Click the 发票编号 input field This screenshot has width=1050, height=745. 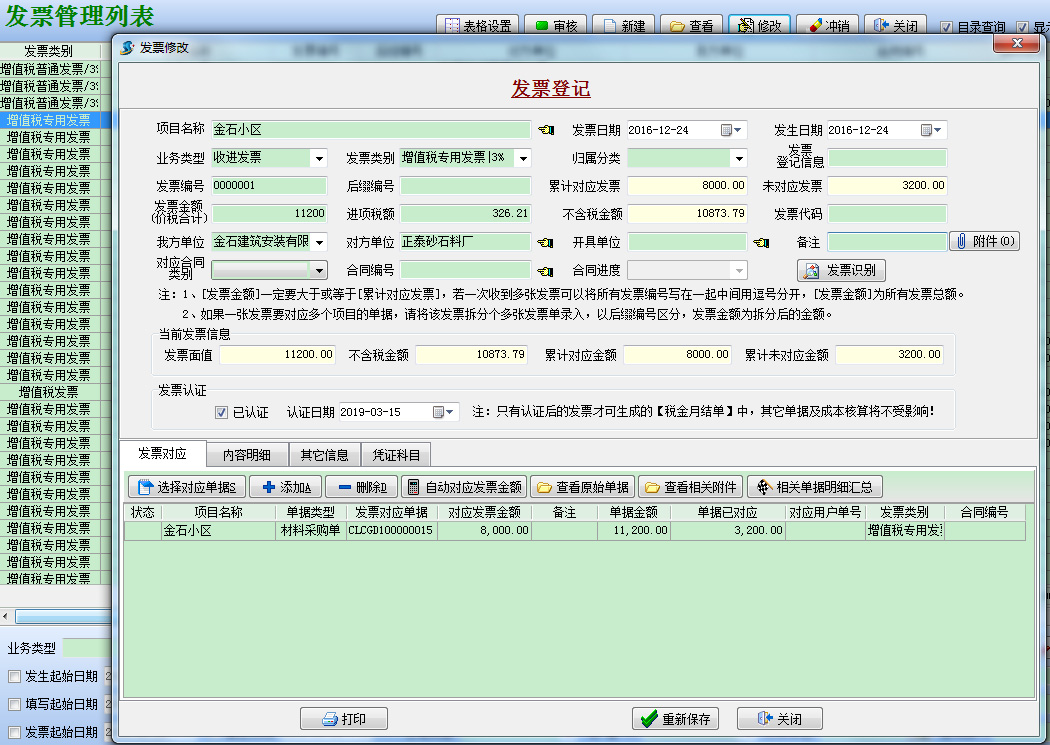[269, 185]
